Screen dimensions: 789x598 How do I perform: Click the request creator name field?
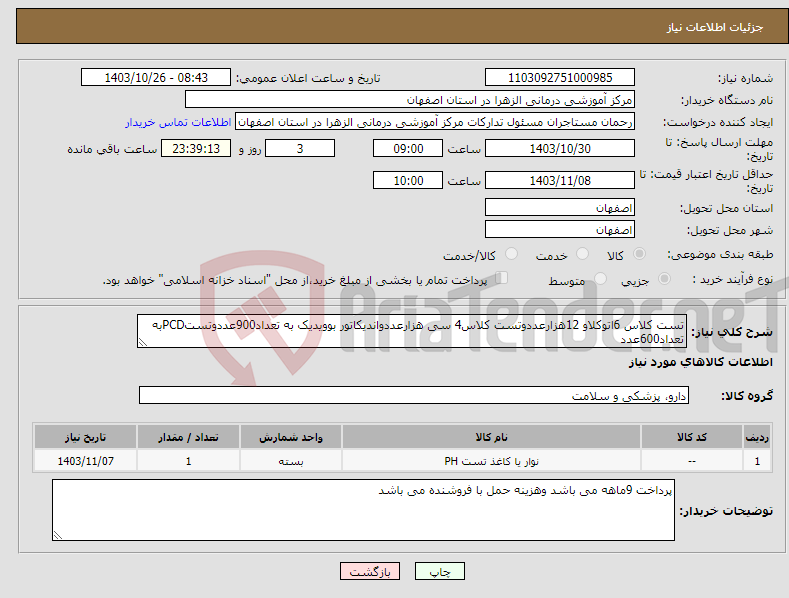tap(435, 122)
